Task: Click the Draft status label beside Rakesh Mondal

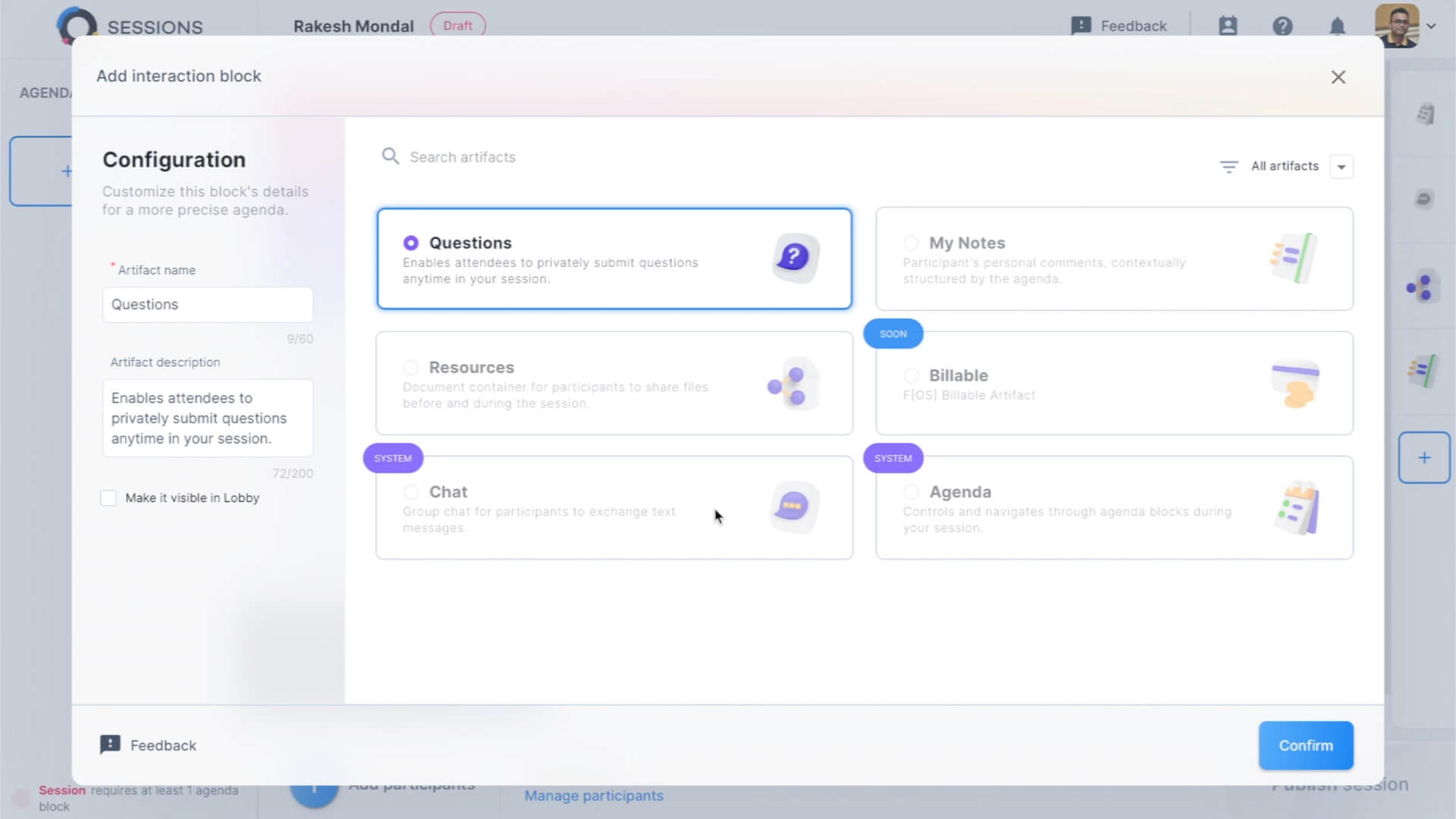Action: (x=457, y=25)
